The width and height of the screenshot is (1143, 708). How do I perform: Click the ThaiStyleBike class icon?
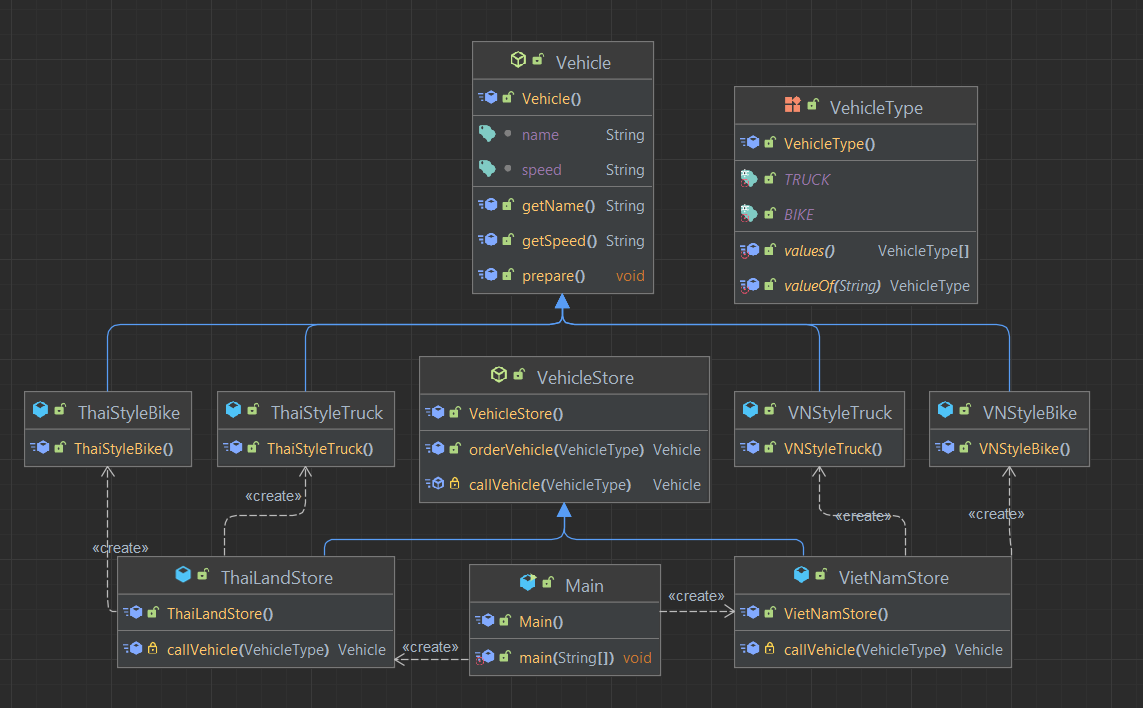[40, 411]
